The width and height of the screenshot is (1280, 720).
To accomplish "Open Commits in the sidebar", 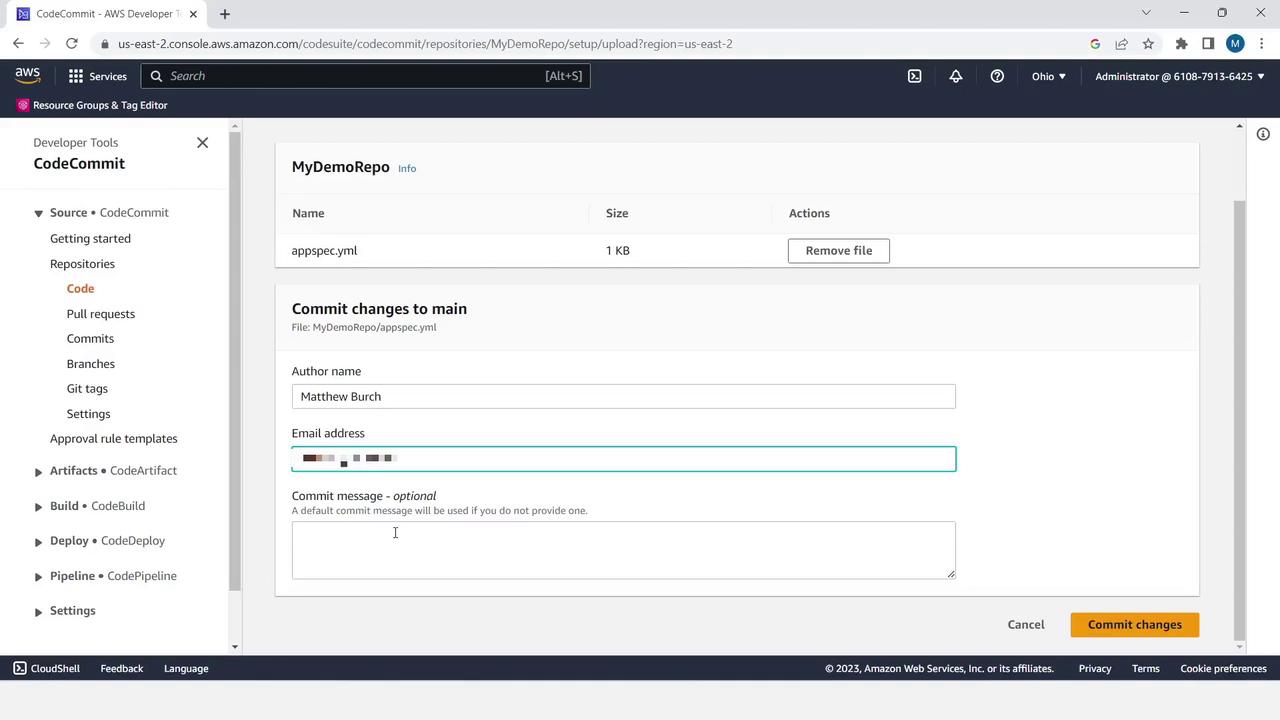I will tap(90, 339).
